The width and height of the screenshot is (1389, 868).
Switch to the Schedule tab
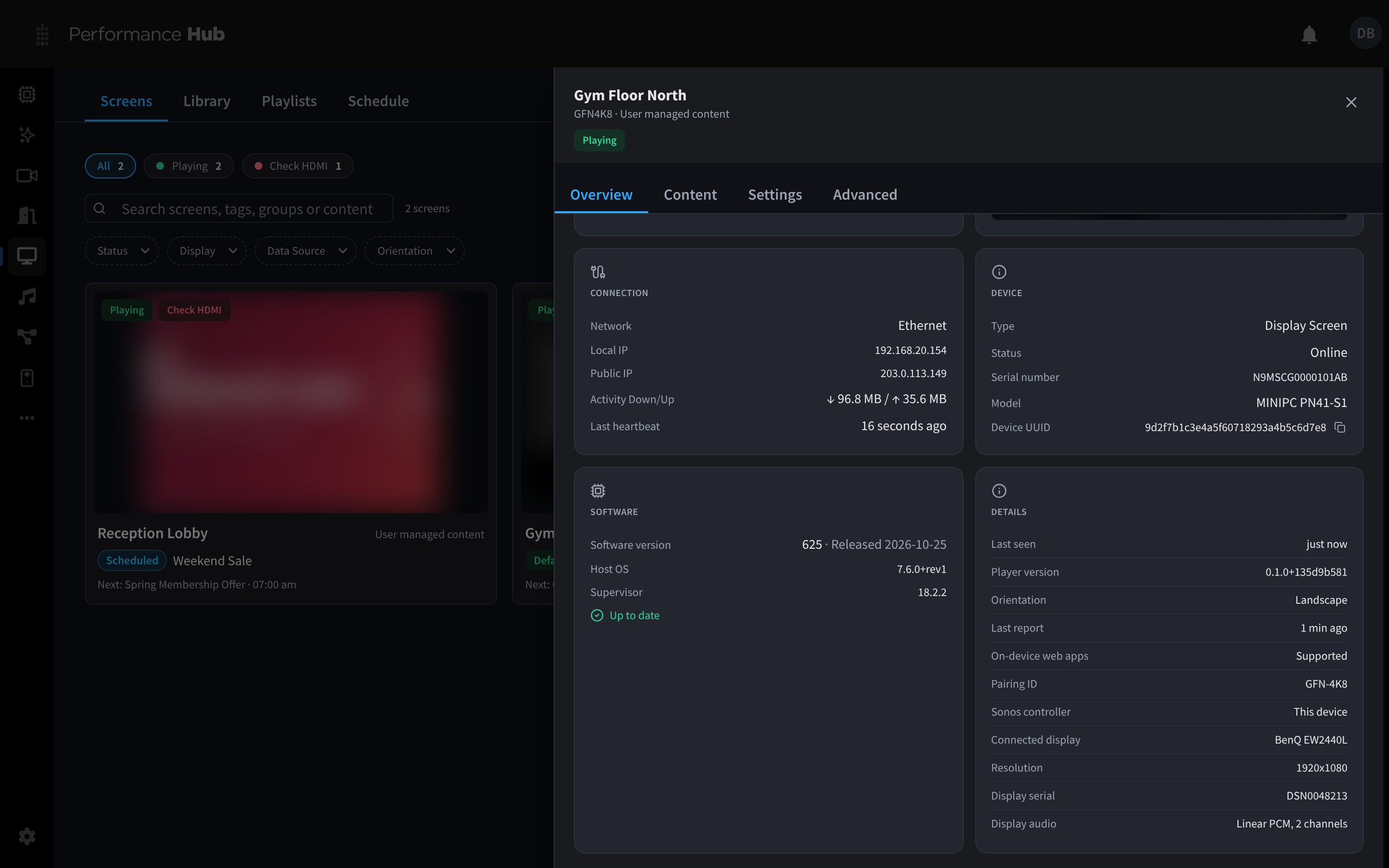[x=378, y=101]
